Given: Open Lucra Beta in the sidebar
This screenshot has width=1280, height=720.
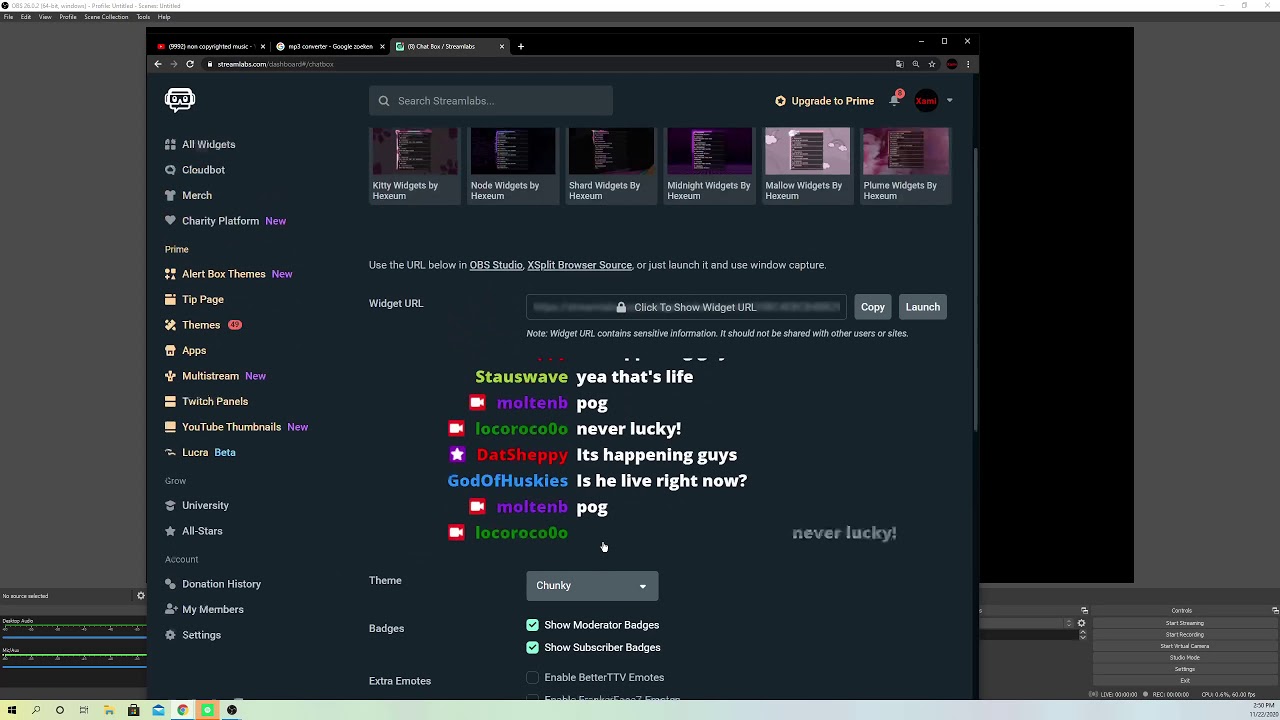Looking at the screenshot, I should (200, 452).
